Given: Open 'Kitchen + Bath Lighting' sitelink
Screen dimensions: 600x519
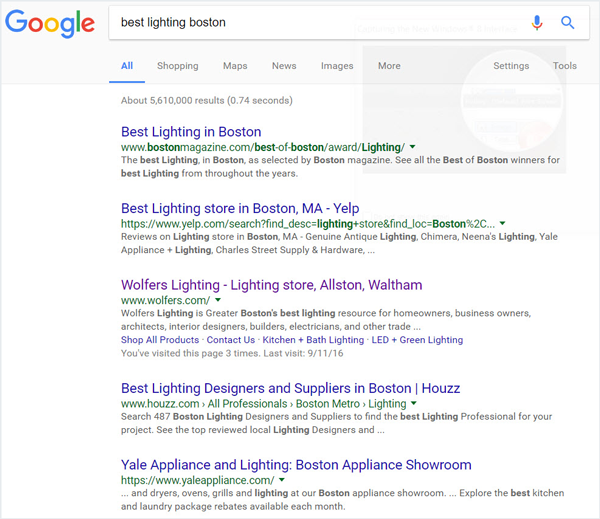Looking at the screenshot, I should [313, 340].
